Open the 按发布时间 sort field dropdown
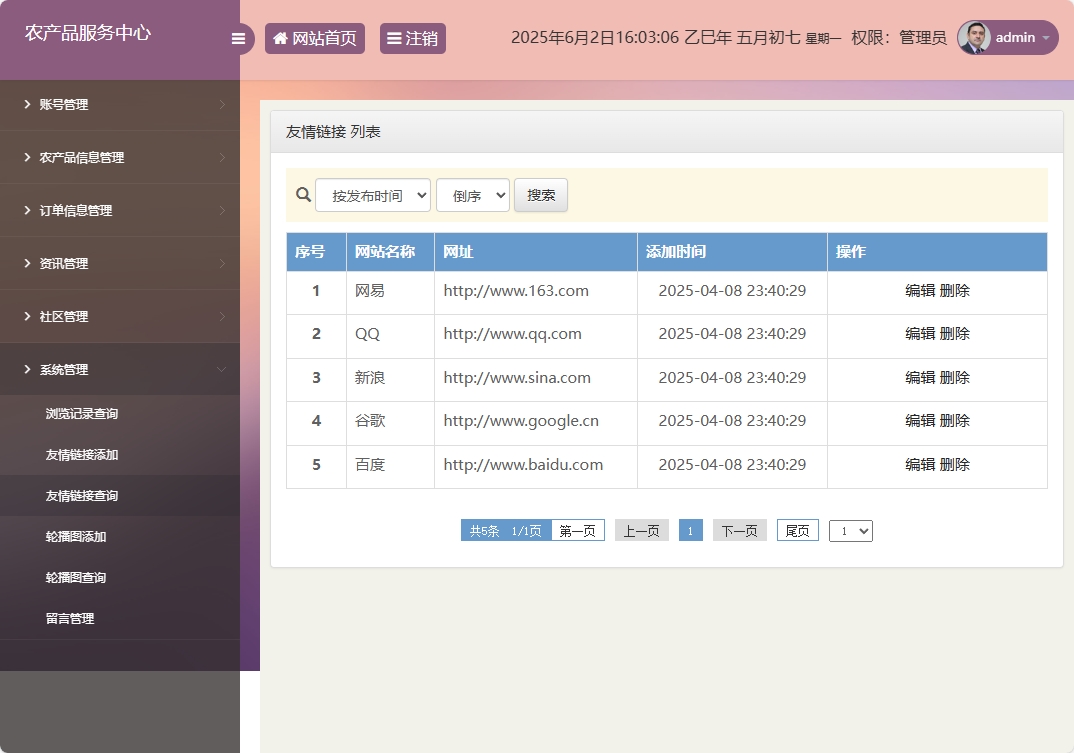This screenshot has width=1074, height=753. pos(373,195)
